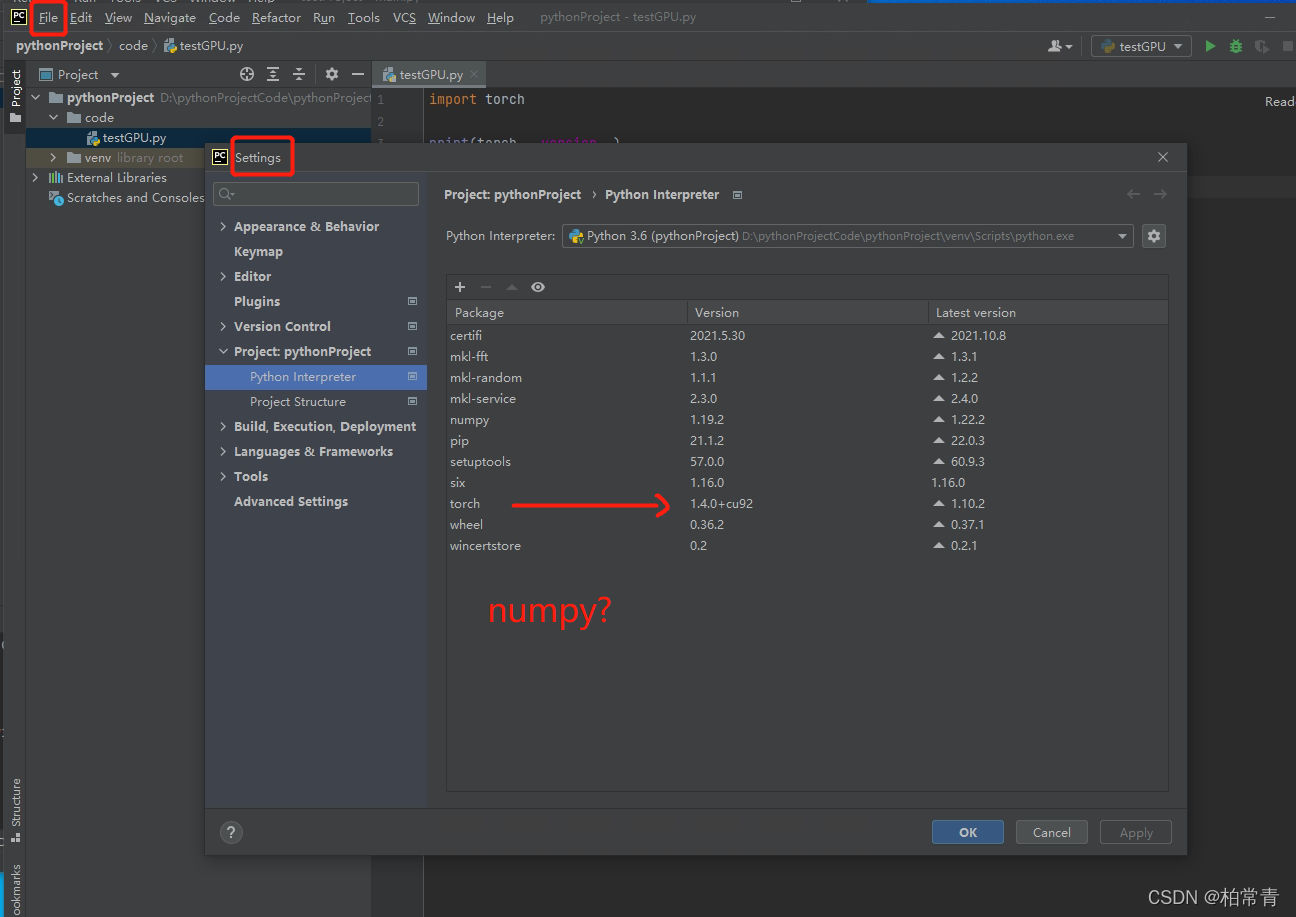Toggle Show early releases eye icon
This screenshot has height=917, width=1296.
coord(538,287)
